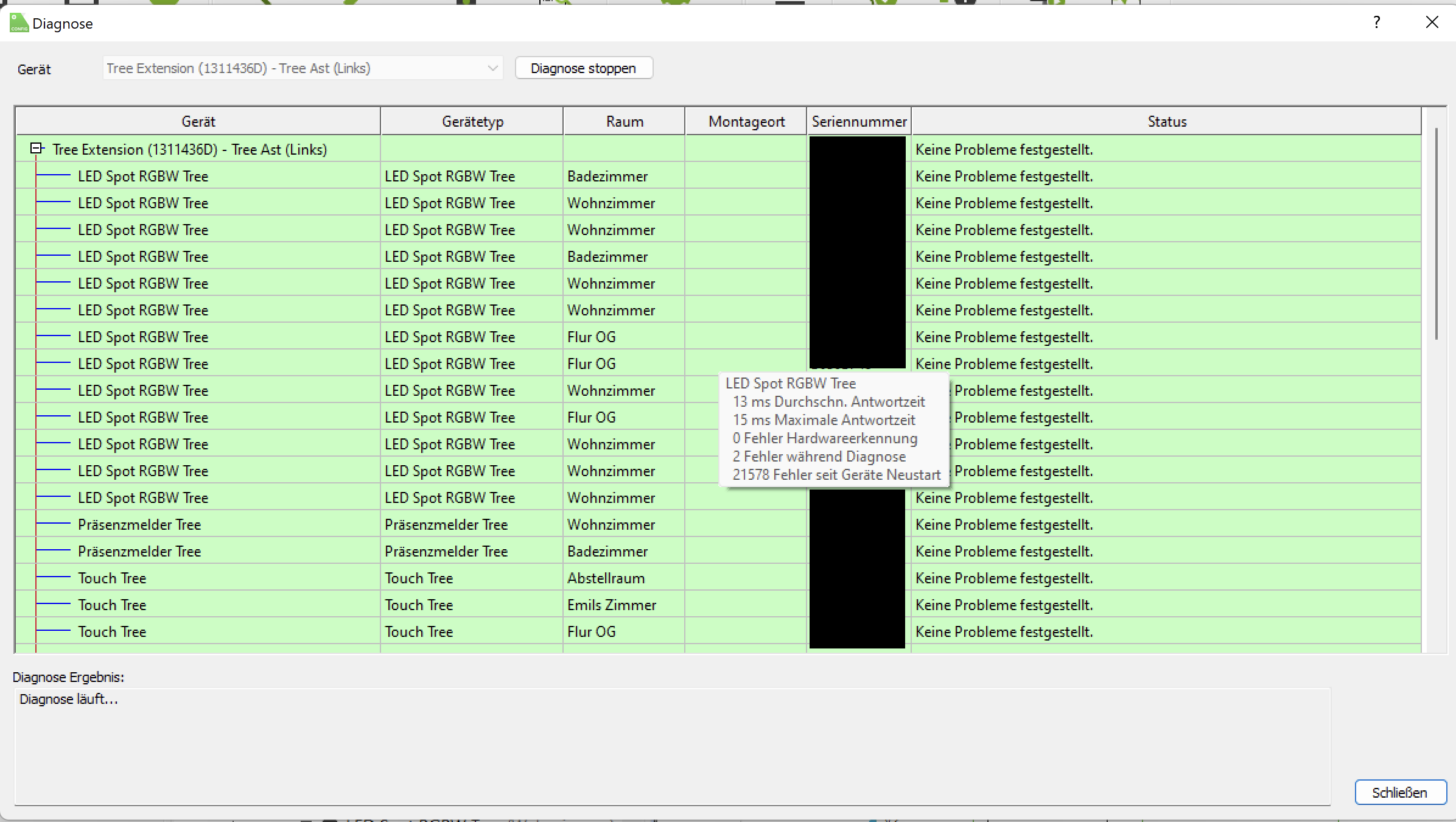Click the Gerätetyp column header
1456x822 pixels.
(472, 121)
